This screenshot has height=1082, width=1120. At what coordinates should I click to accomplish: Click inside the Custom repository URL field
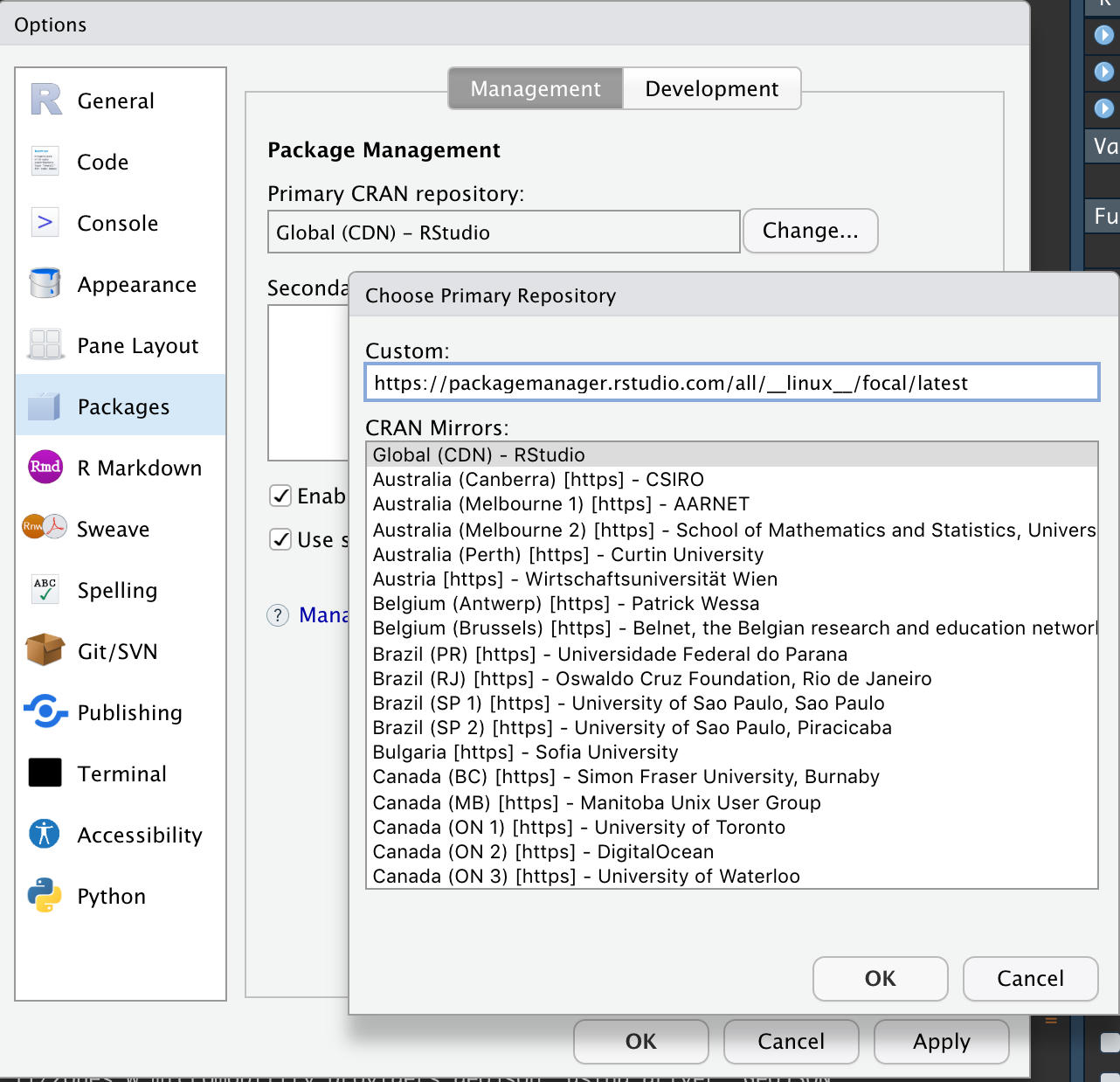(x=732, y=383)
